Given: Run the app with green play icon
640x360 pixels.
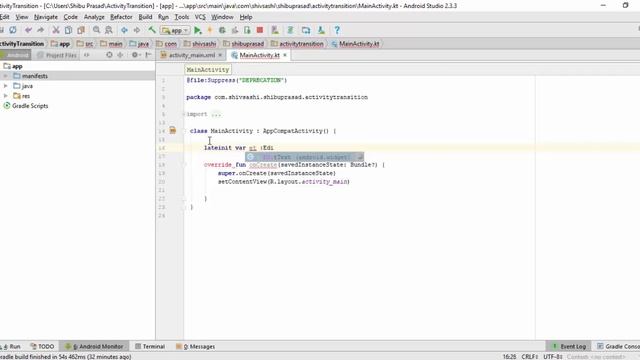Looking at the screenshot, I should (x=198, y=30).
